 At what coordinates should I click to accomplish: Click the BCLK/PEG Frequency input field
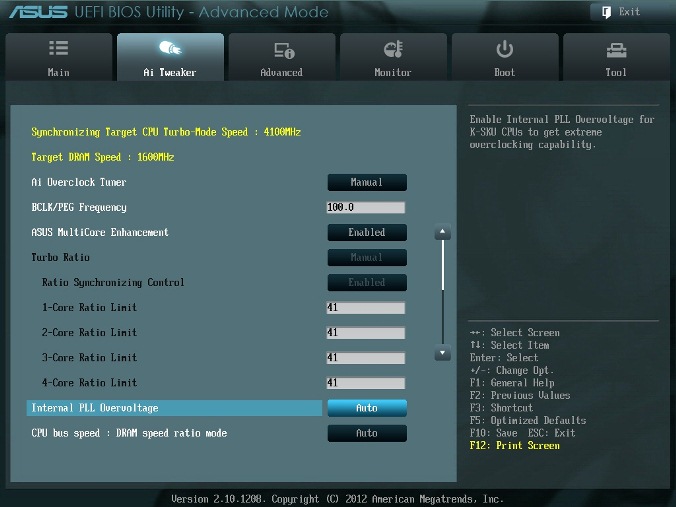click(366, 207)
